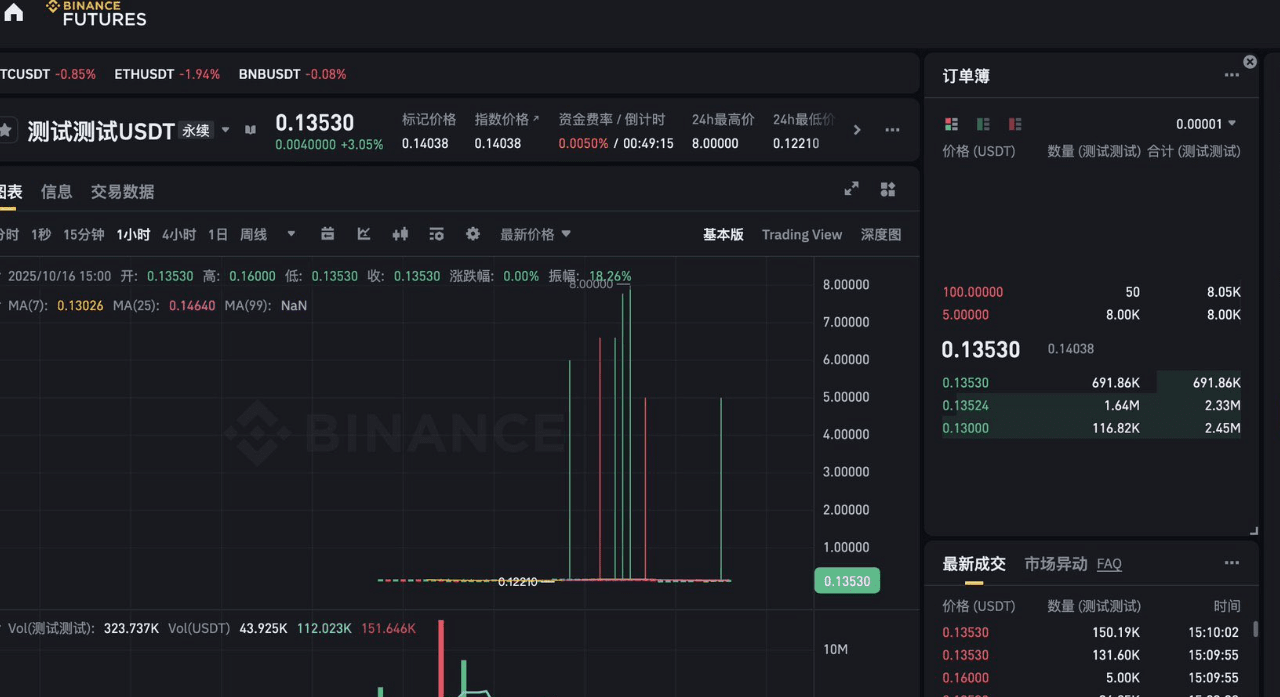The width and height of the screenshot is (1280, 697).
Task: Select the 周线 timeframe
Action: click(254, 234)
